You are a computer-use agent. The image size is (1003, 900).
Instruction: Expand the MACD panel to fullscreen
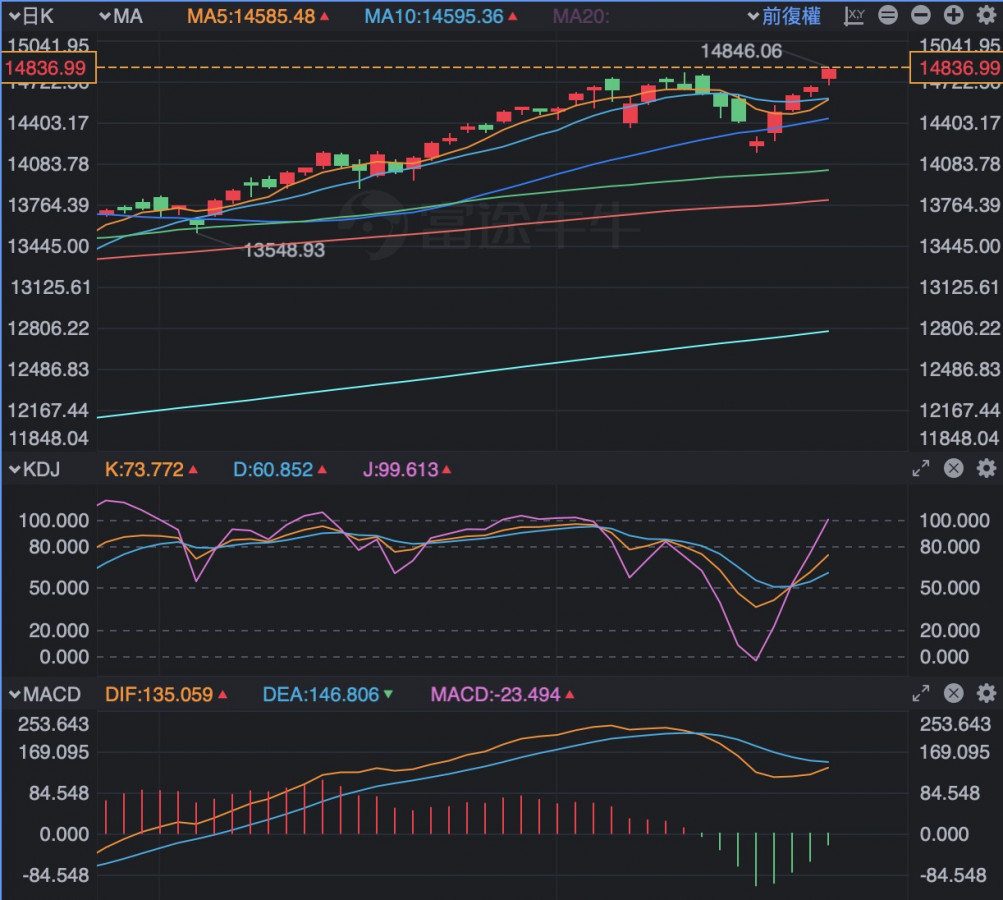pyautogui.click(x=921, y=694)
